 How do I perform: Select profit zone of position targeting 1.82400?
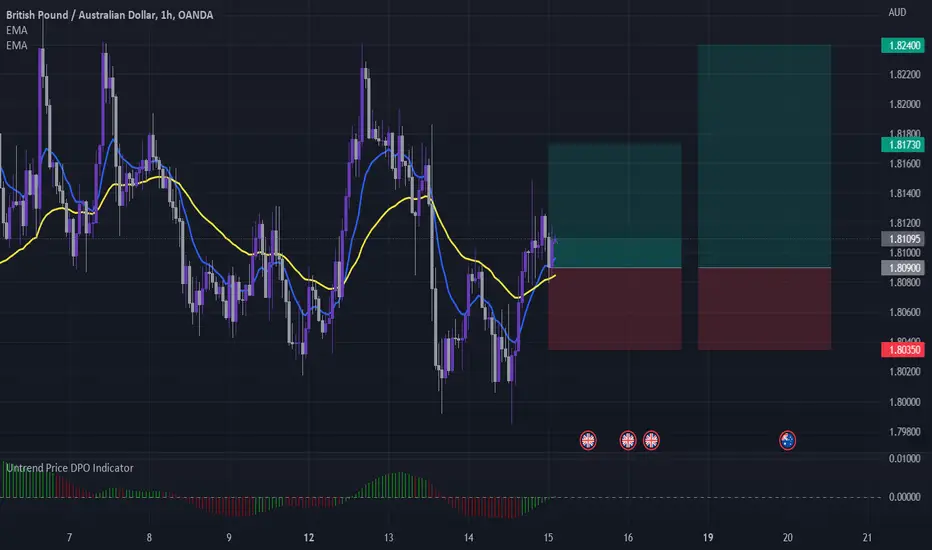764,156
